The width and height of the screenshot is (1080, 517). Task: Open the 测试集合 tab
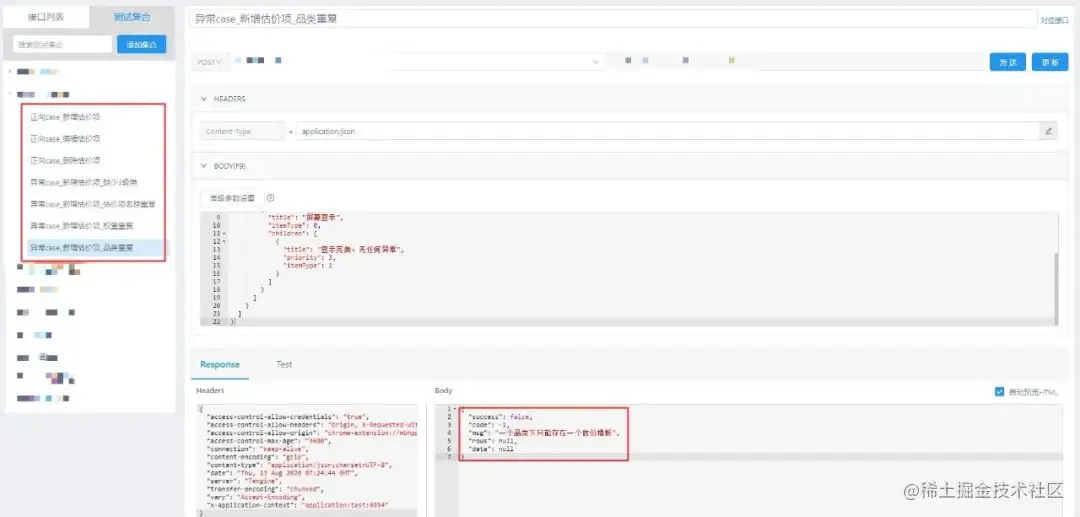pyautogui.click(x=132, y=17)
